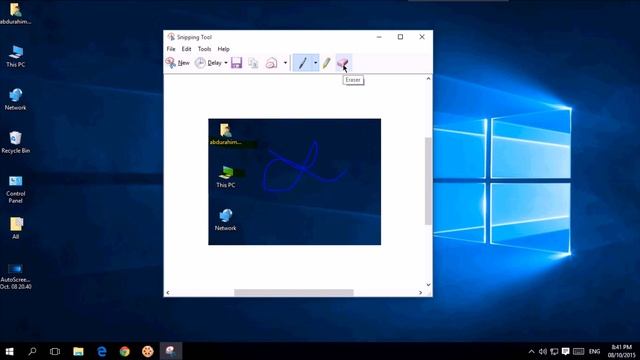Minimize the Snipping Tool window
This screenshot has height=360, width=640.
tap(379, 37)
